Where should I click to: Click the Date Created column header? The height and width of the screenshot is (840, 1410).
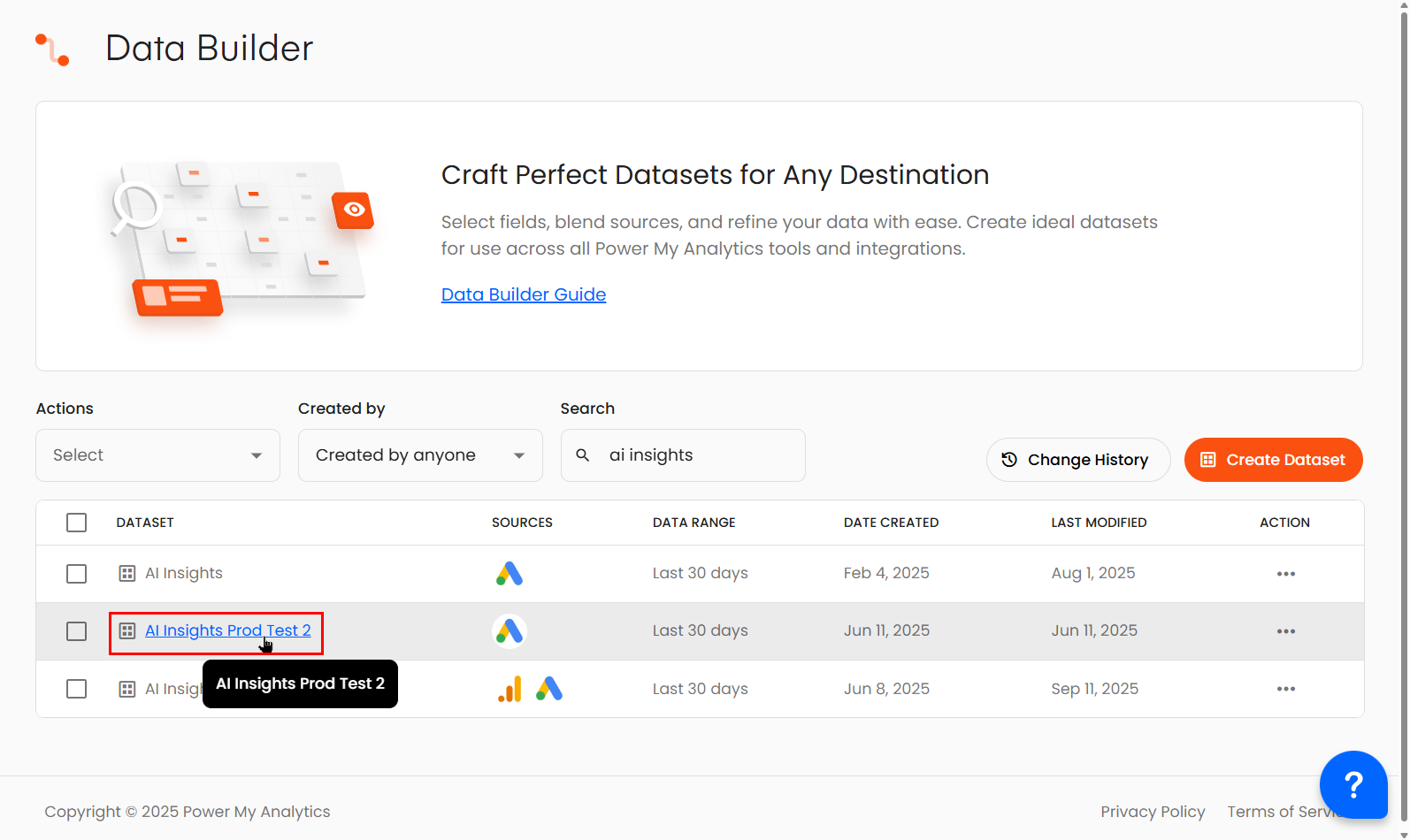891,523
